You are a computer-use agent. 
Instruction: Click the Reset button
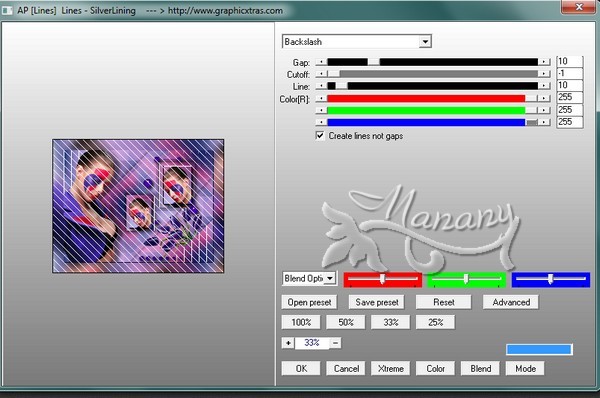click(x=443, y=302)
